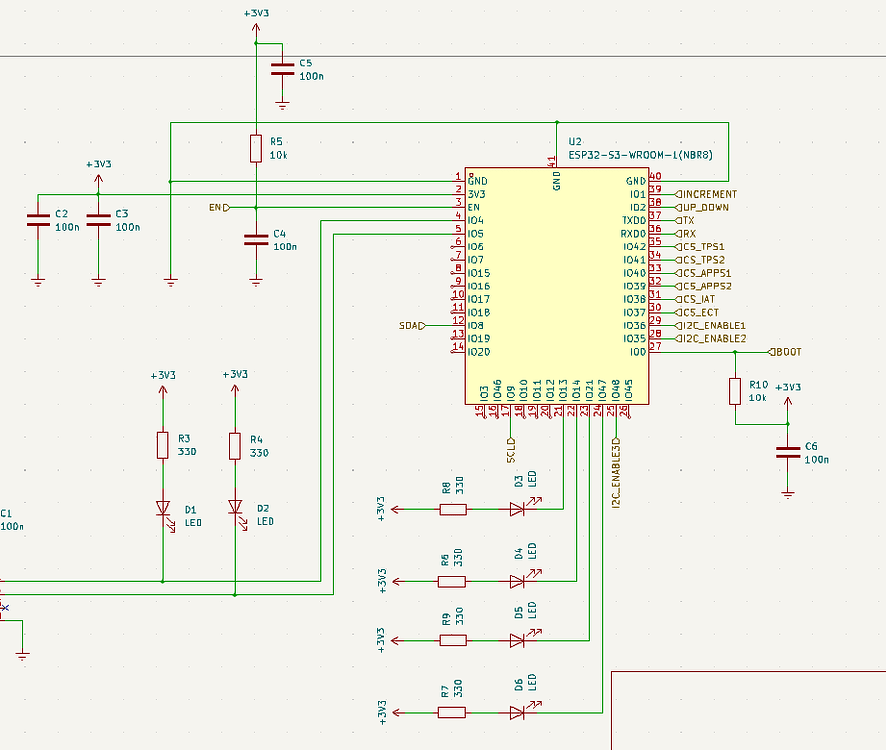Viewport: 886px width, 750px height.
Task: Click the 10k resistor R5 symbol
Action: pos(257,148)
